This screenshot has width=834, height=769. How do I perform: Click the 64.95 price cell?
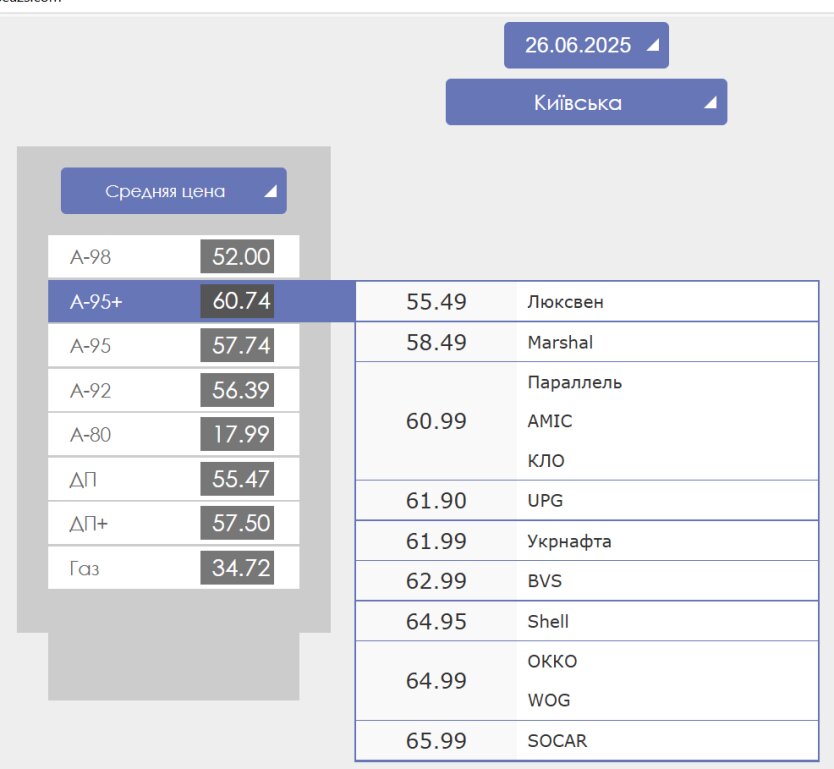coord(436,621)
